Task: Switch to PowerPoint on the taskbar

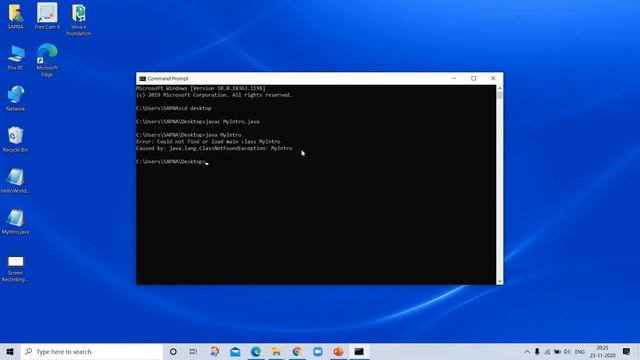Action: click(x=338, y=351)
